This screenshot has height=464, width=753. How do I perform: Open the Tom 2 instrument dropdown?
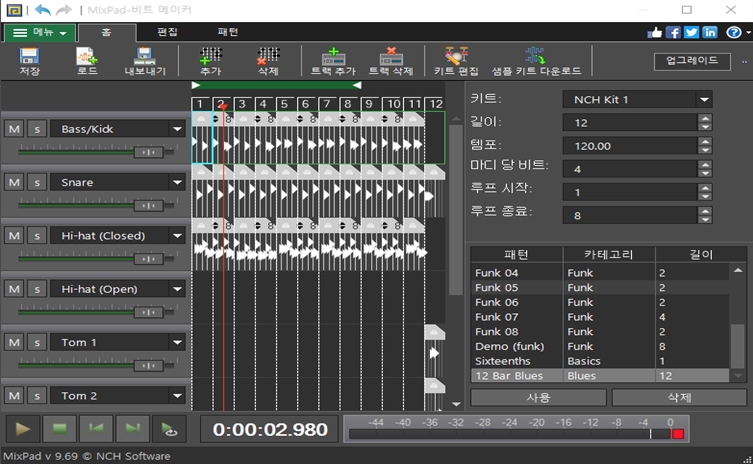coord(177,395)
